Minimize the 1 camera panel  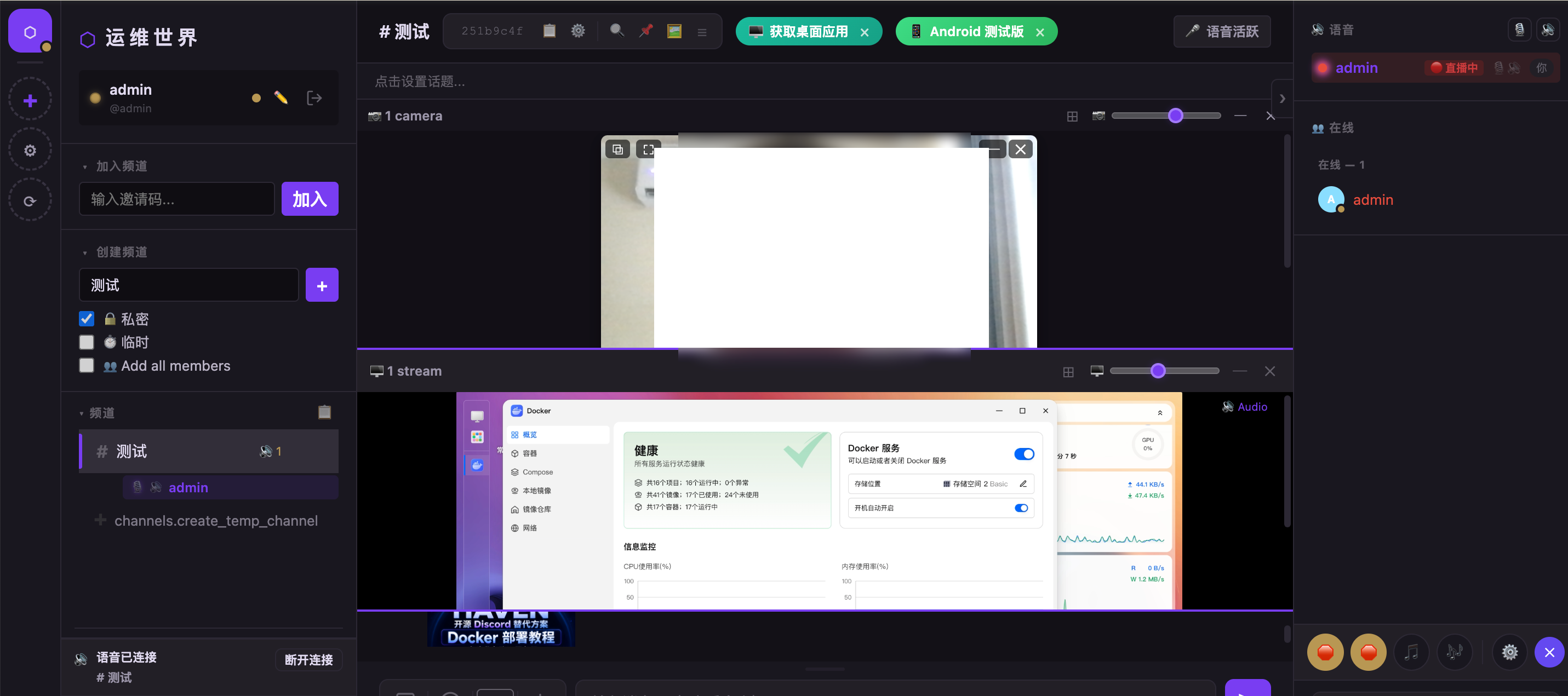pos(1240,116)
